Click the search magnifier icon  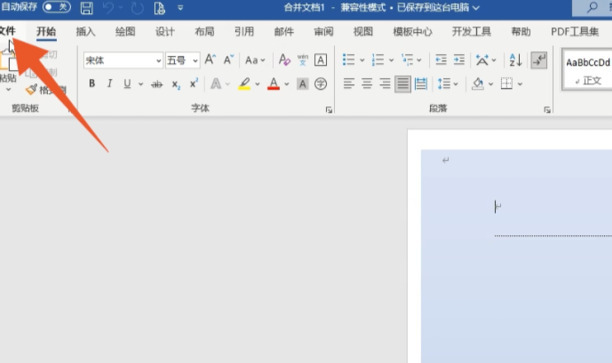(592, 7)
